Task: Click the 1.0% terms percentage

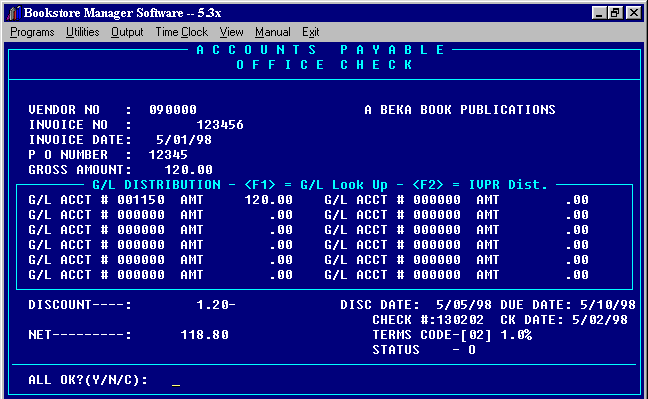Action: pos(516,335)
